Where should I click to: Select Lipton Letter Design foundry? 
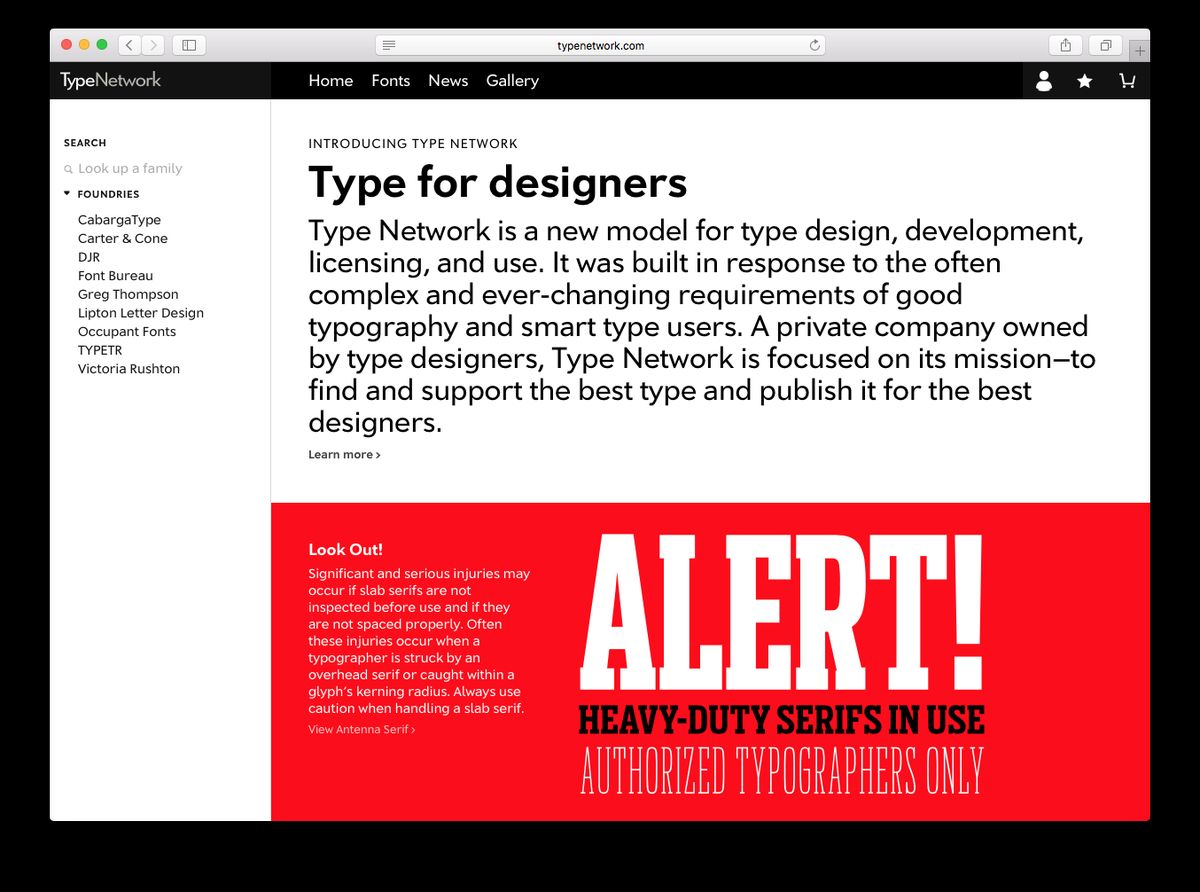(140, 313)
